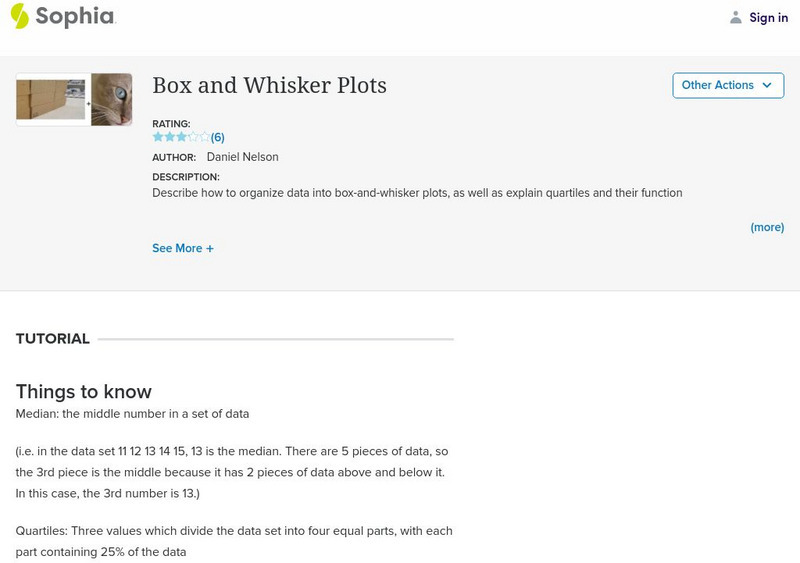Click the fifth rating star
This screenshot has width=800, height=563.
[204, 137]
